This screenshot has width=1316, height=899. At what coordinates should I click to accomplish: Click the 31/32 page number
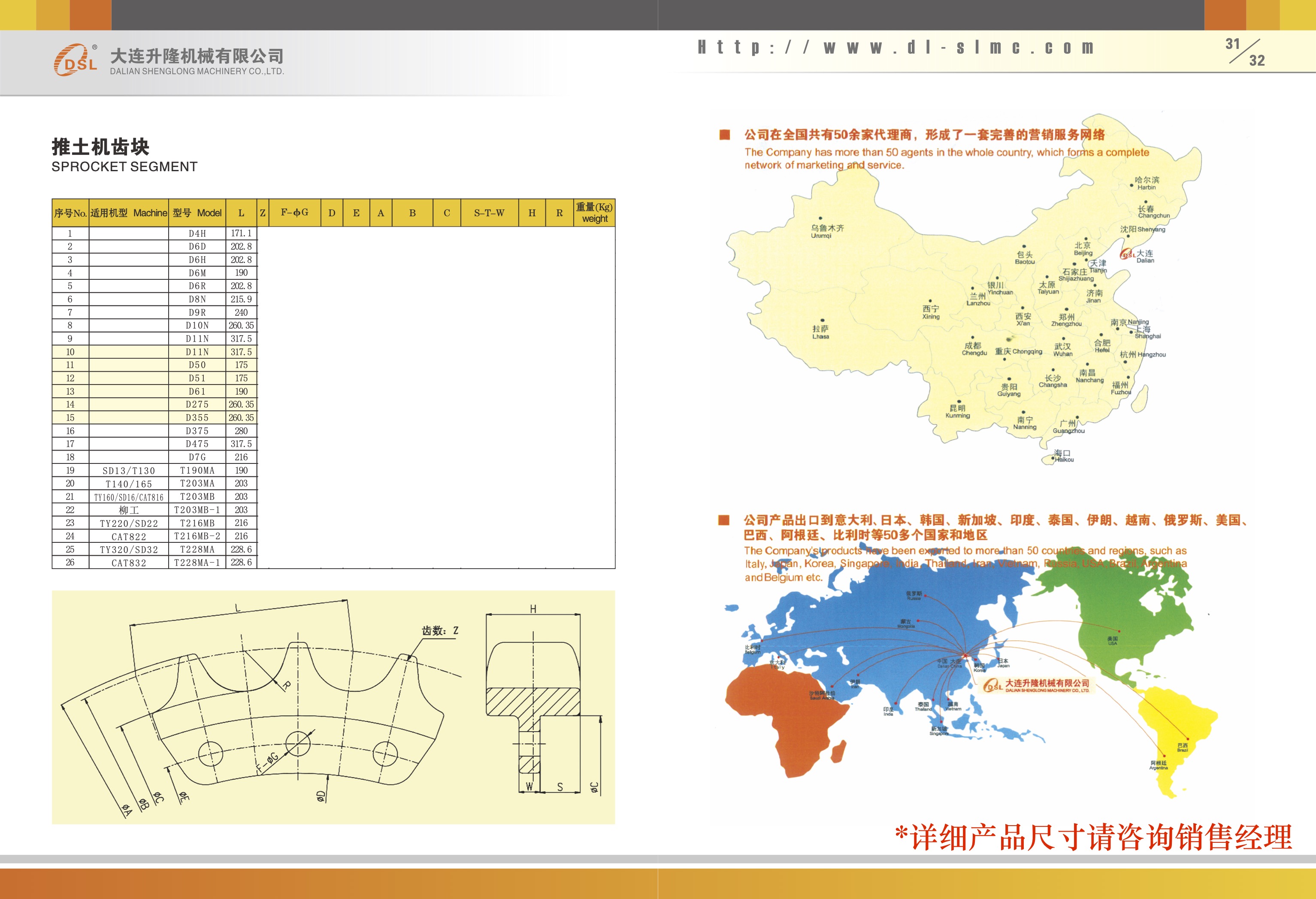1245,52
